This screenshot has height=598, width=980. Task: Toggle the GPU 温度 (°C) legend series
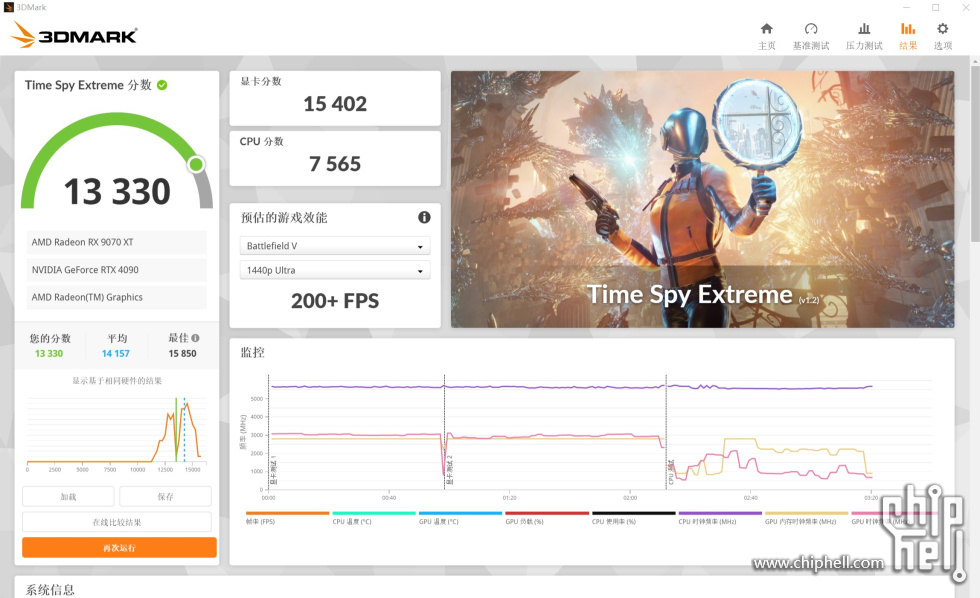[x=460, y=518]
